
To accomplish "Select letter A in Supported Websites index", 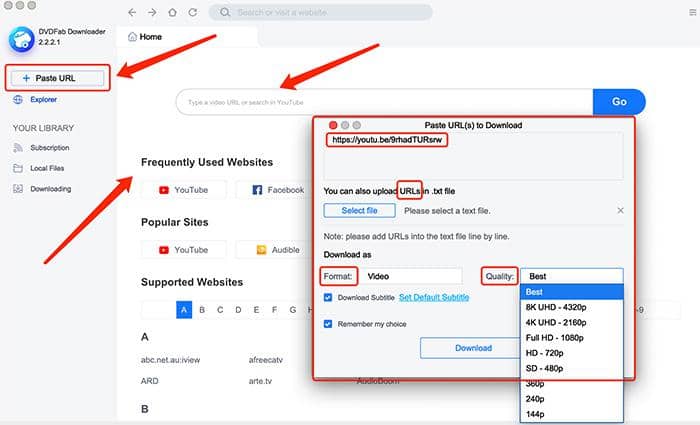I will [184, 310].
